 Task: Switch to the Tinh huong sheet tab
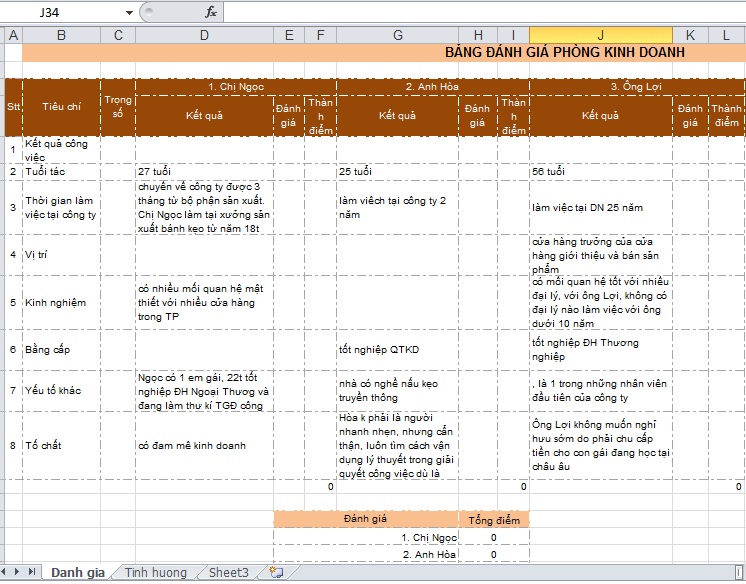pos(155,572)
